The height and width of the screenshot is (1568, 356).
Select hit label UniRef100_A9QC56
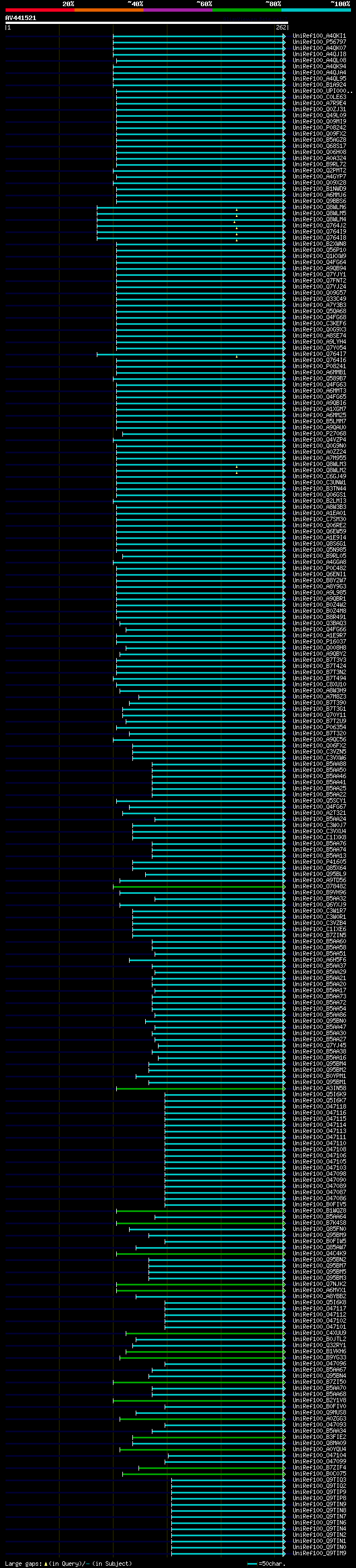pos(319,740)
